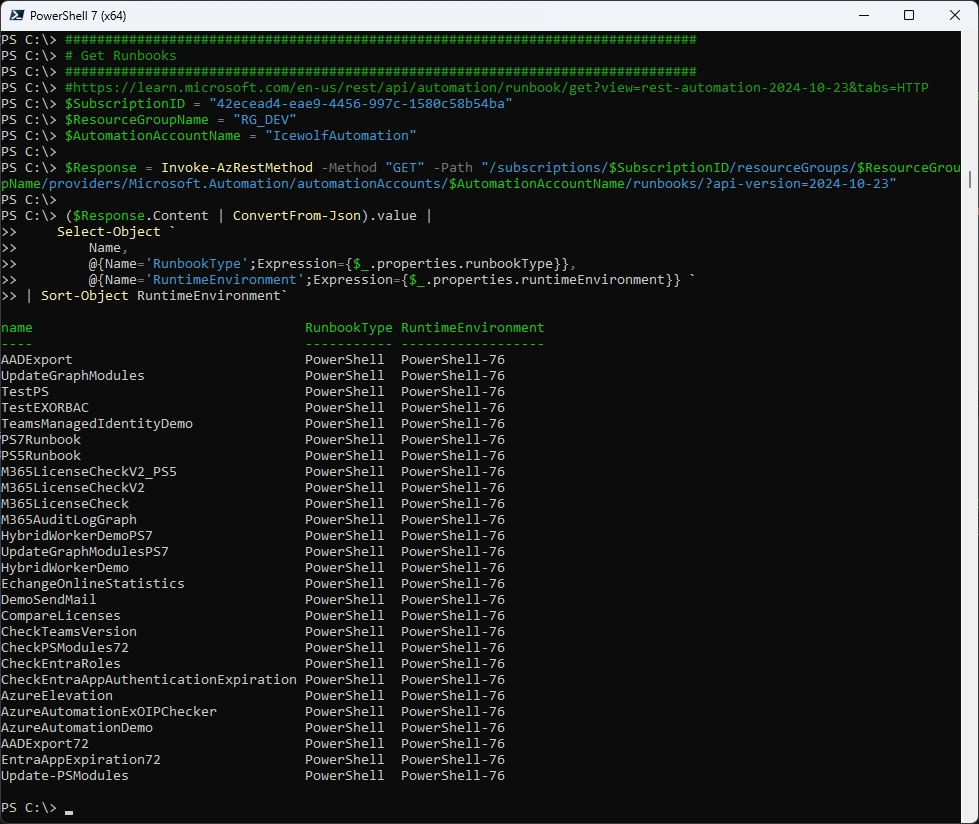979x824 pixels.
Task: Click the "RG_DEV" string value
Action: (265, 119)
